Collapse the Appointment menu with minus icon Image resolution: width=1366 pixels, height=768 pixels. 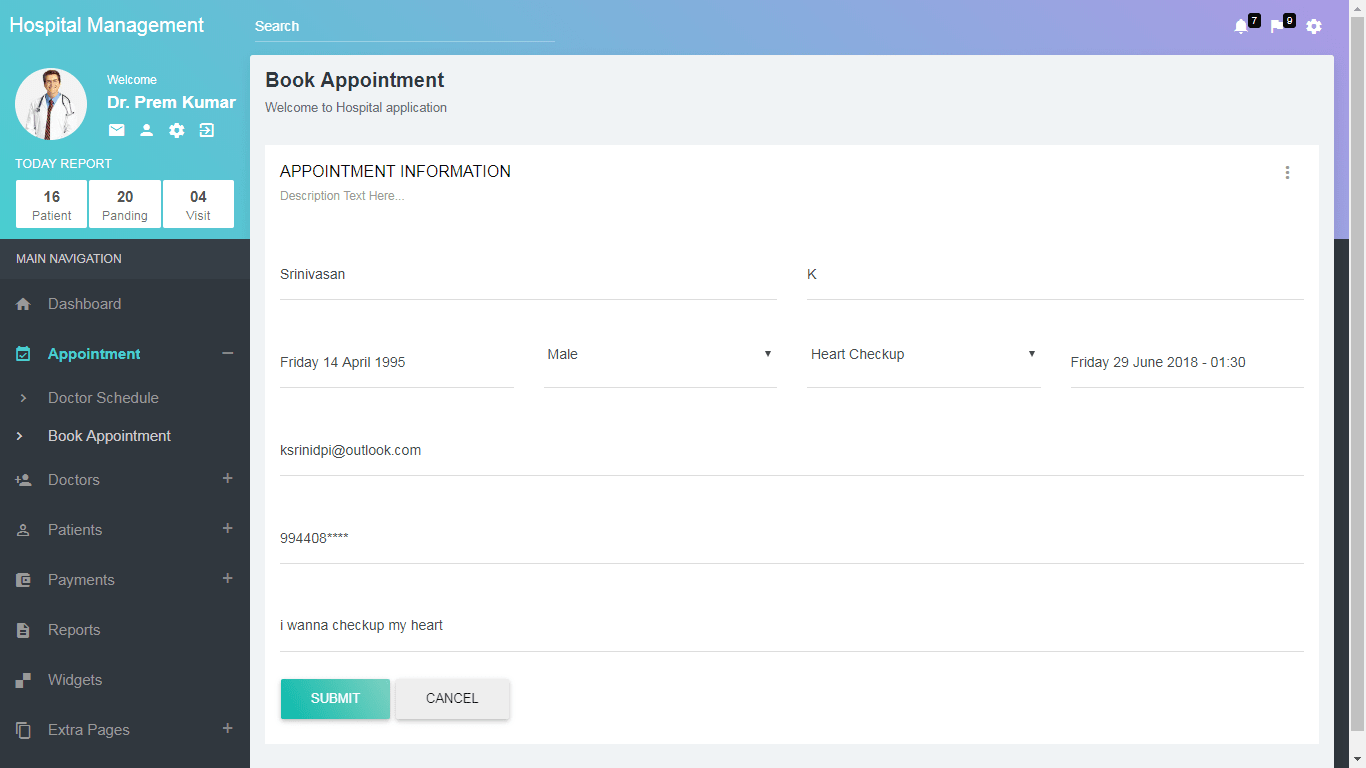[228, 353]
